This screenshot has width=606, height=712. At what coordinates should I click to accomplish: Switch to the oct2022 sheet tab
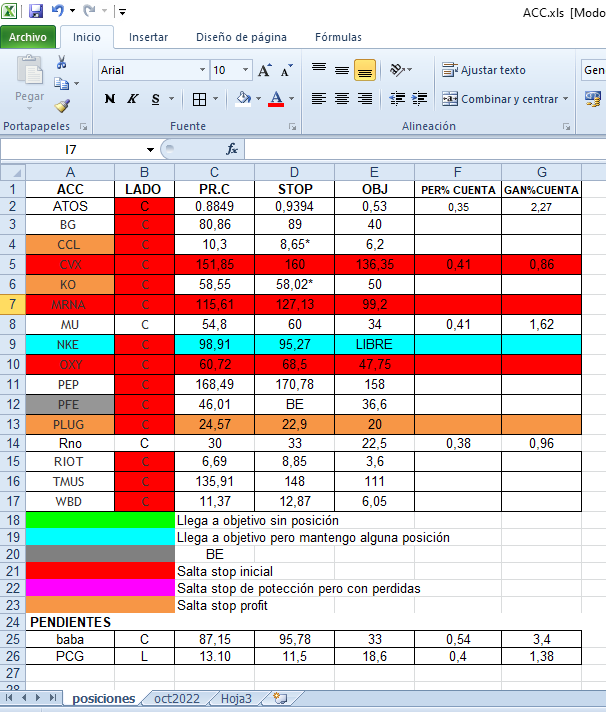[177, 698]
